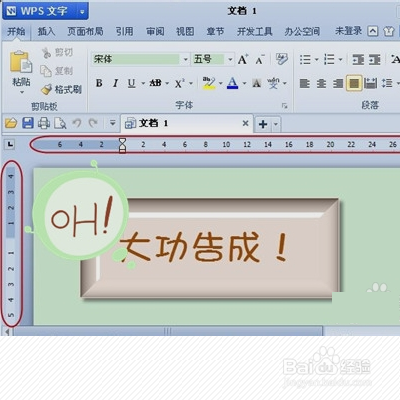Open the 插入 ribbon tab
This screenshot has height=400, width=400.
46,32
